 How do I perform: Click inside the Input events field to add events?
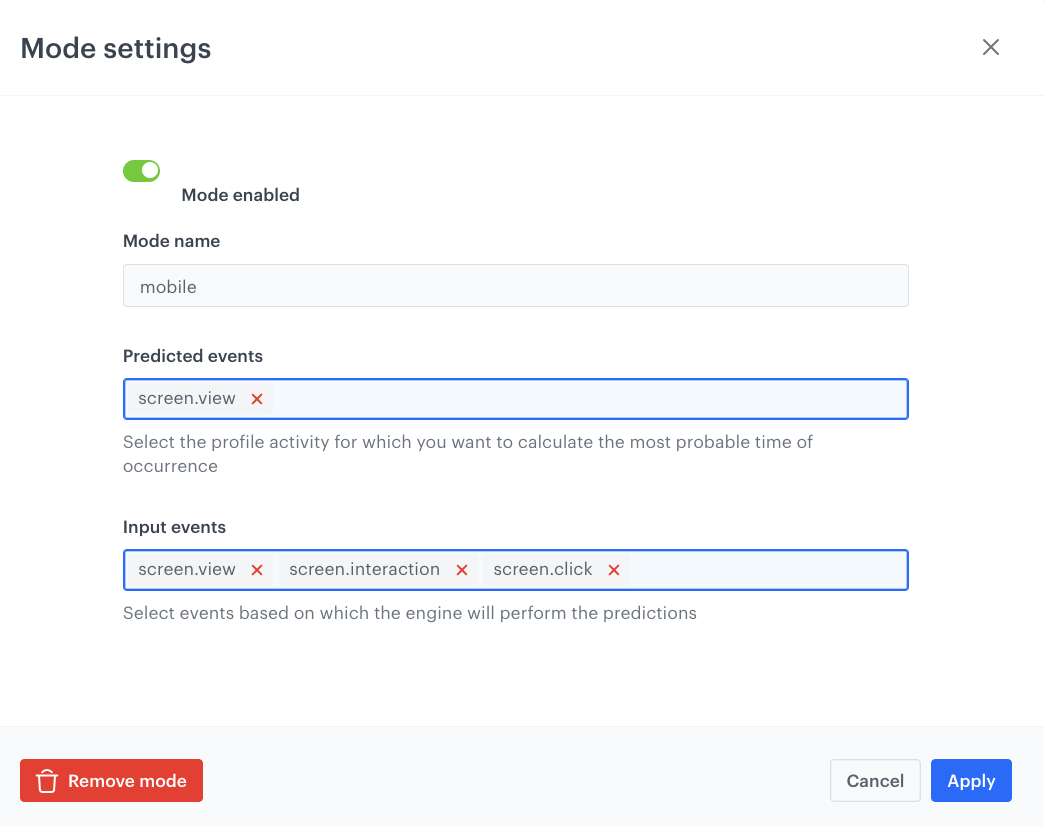click(780, 569)
